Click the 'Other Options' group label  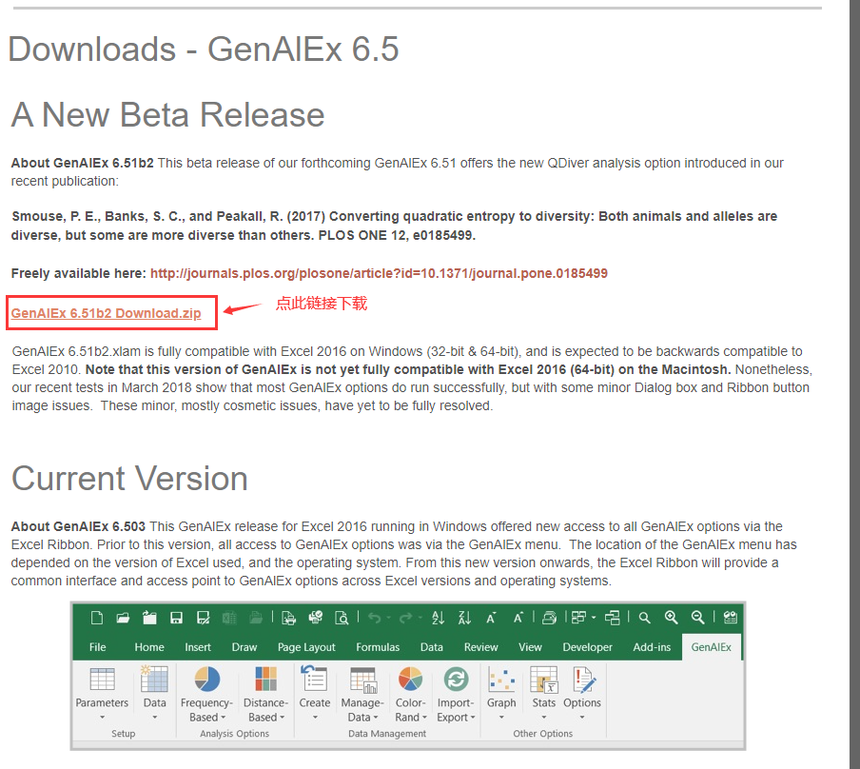[543, 733]
